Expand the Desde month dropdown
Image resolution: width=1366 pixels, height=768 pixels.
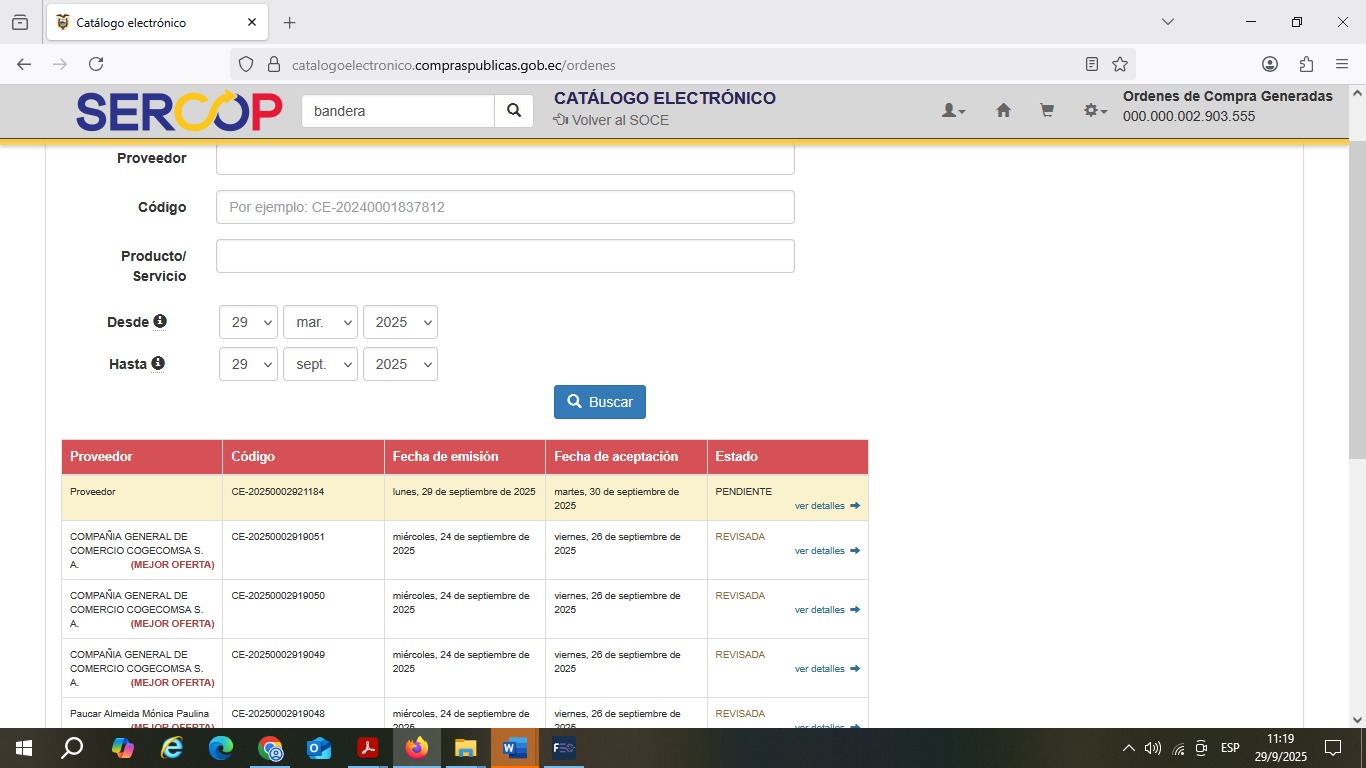pyautogui.click(x=320, y=323)
